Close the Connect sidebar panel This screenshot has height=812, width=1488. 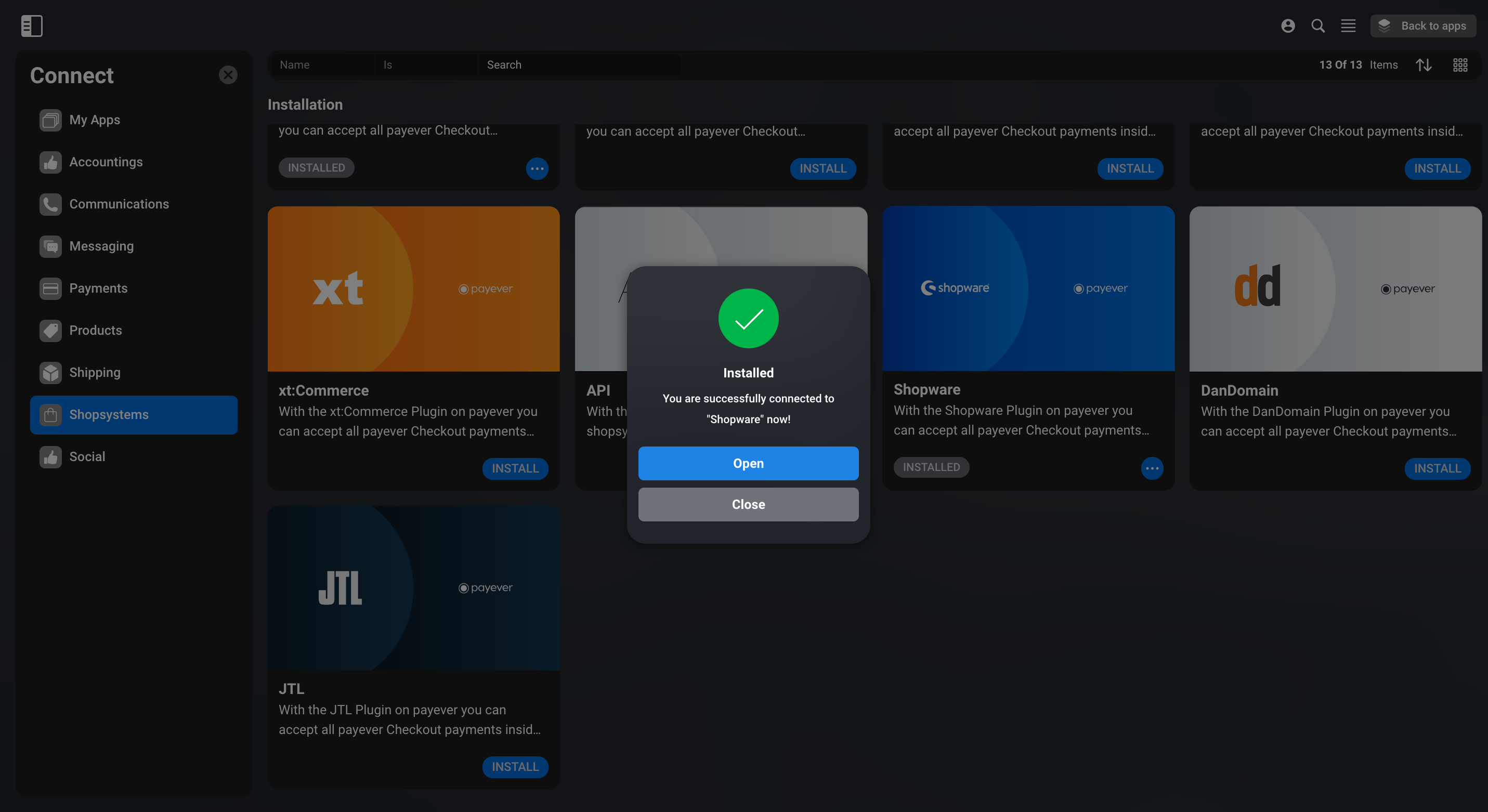click(228, 75)
